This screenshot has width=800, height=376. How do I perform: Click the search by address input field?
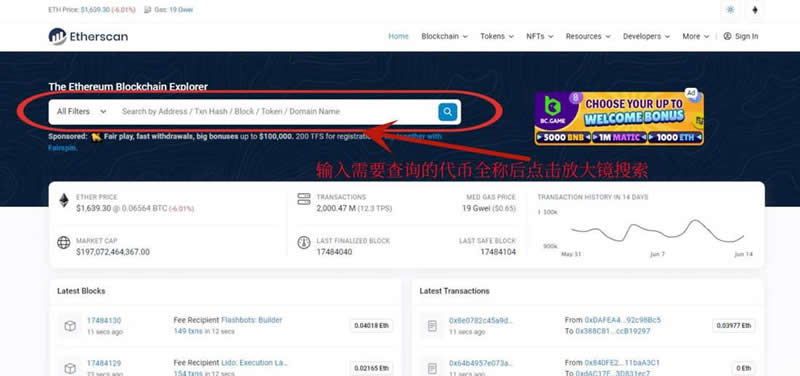pyautogui.click(x=276, y=112)
